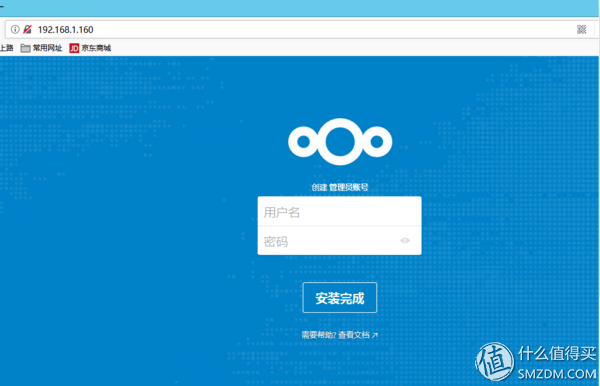This screenshot has width=600, height=386.
Task: Click the 安装完成 button
Action: pos(340,298)
